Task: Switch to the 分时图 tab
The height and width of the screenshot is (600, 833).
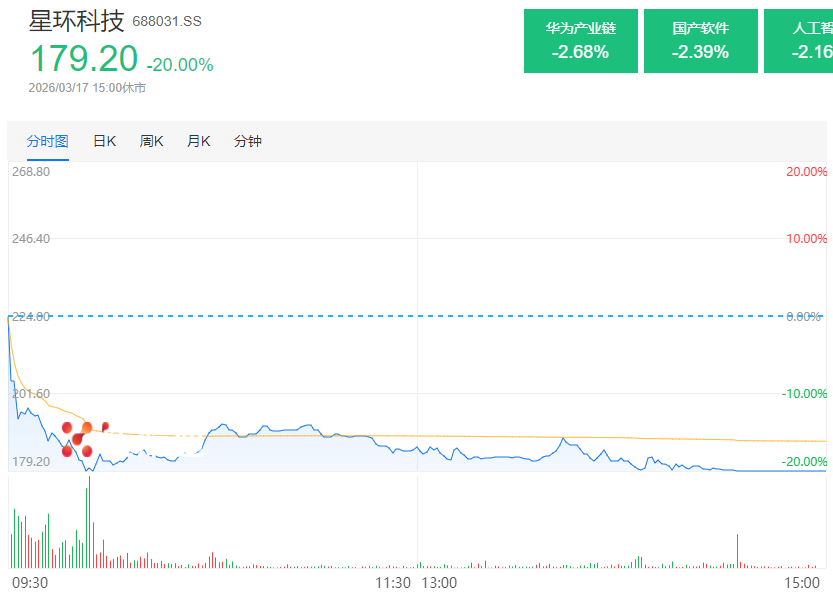Action: pyautogui.click(x=47, y=141)
